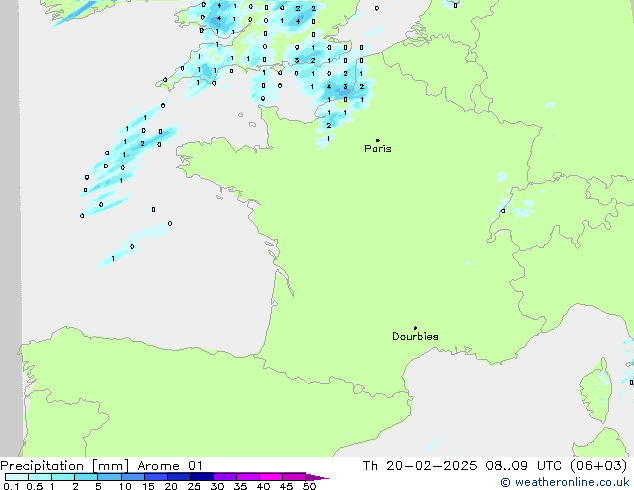Click the 'Precipitation [mm]' title text
The width and height of the screenshot is (634, 490).
point(64,466)
